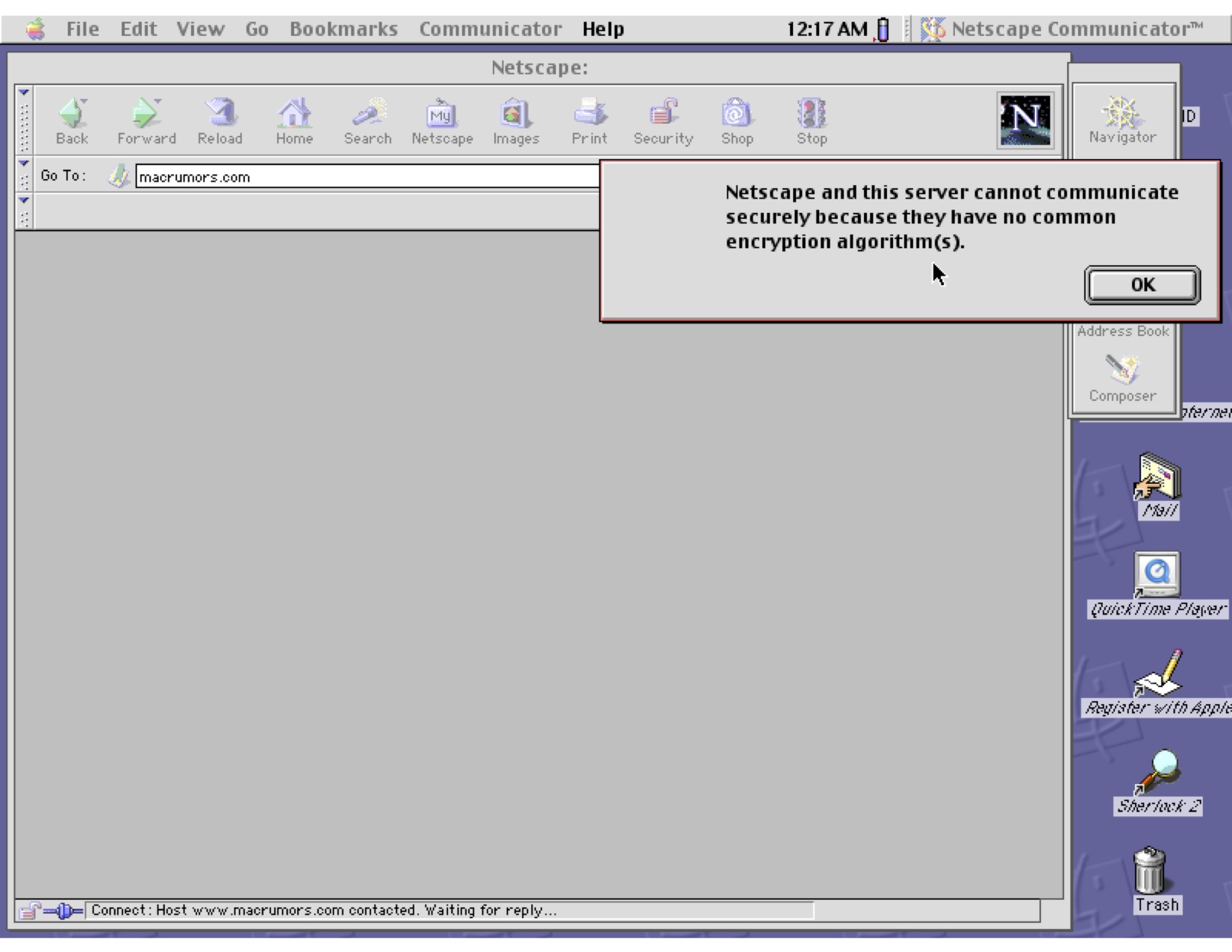The height and width of the screenshot is (952, 1232).
Task: Click the 12:17 AM menu bar clock
Action: [x=827, y=29]
